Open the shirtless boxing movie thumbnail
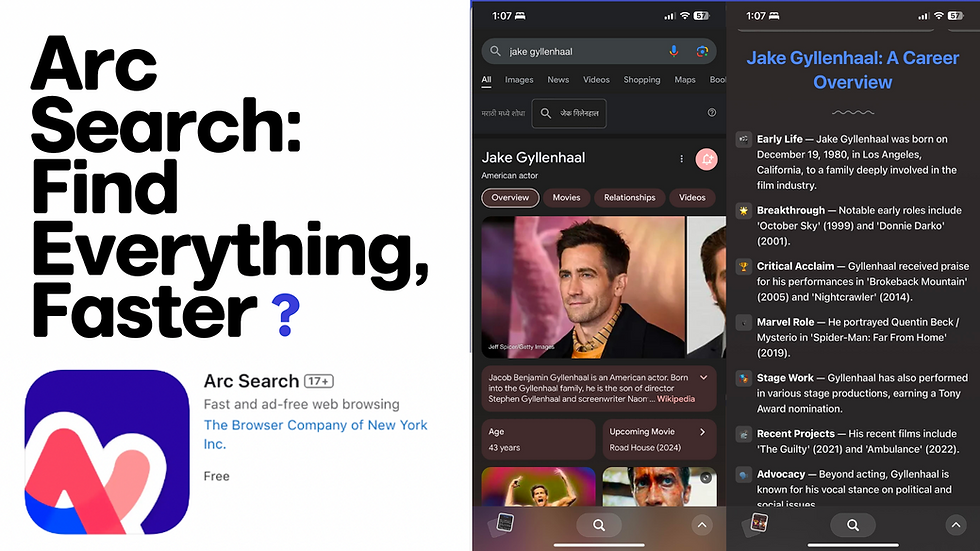980x551 pixels. (538, 487)
